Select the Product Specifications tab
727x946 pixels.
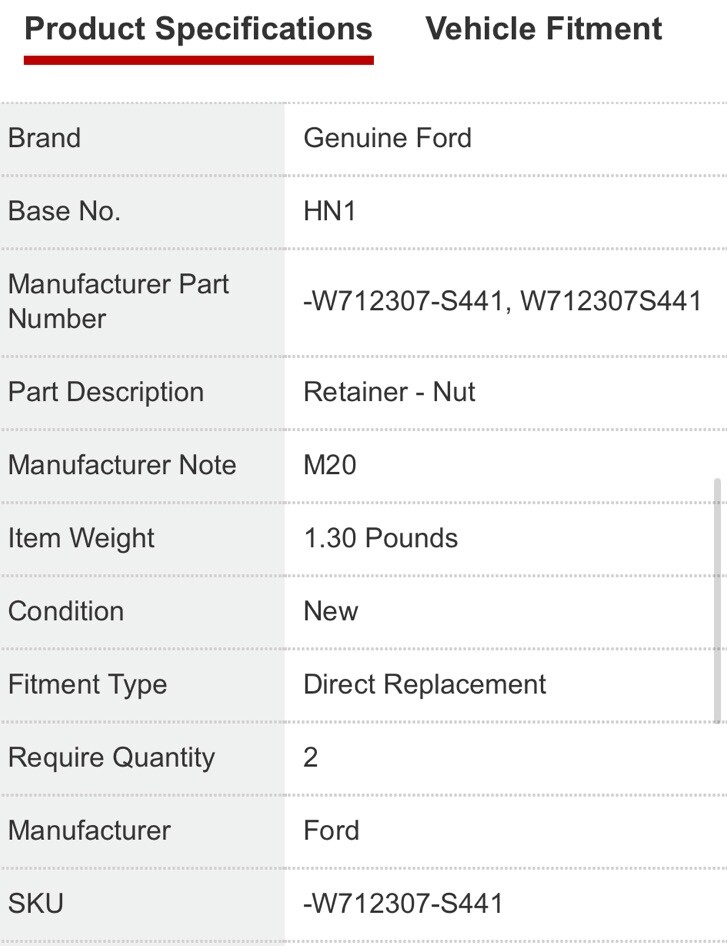click(x=198, y=29)
